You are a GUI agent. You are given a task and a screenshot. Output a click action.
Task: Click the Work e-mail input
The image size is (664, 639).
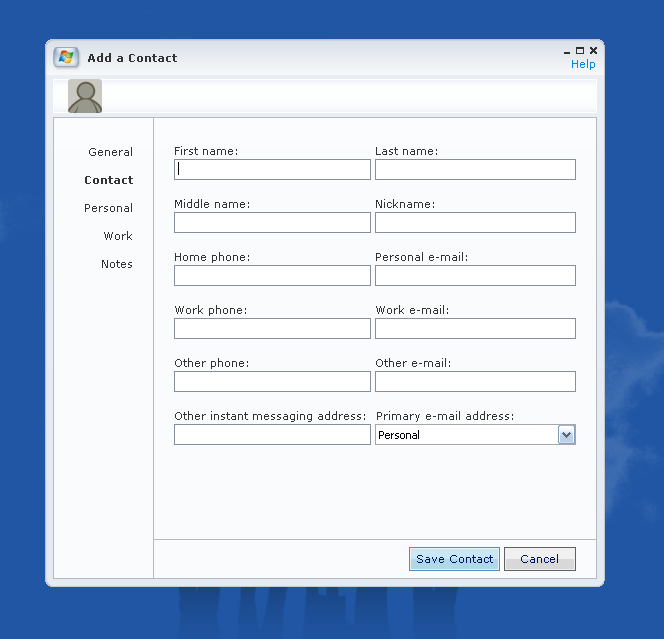point(475,329)
